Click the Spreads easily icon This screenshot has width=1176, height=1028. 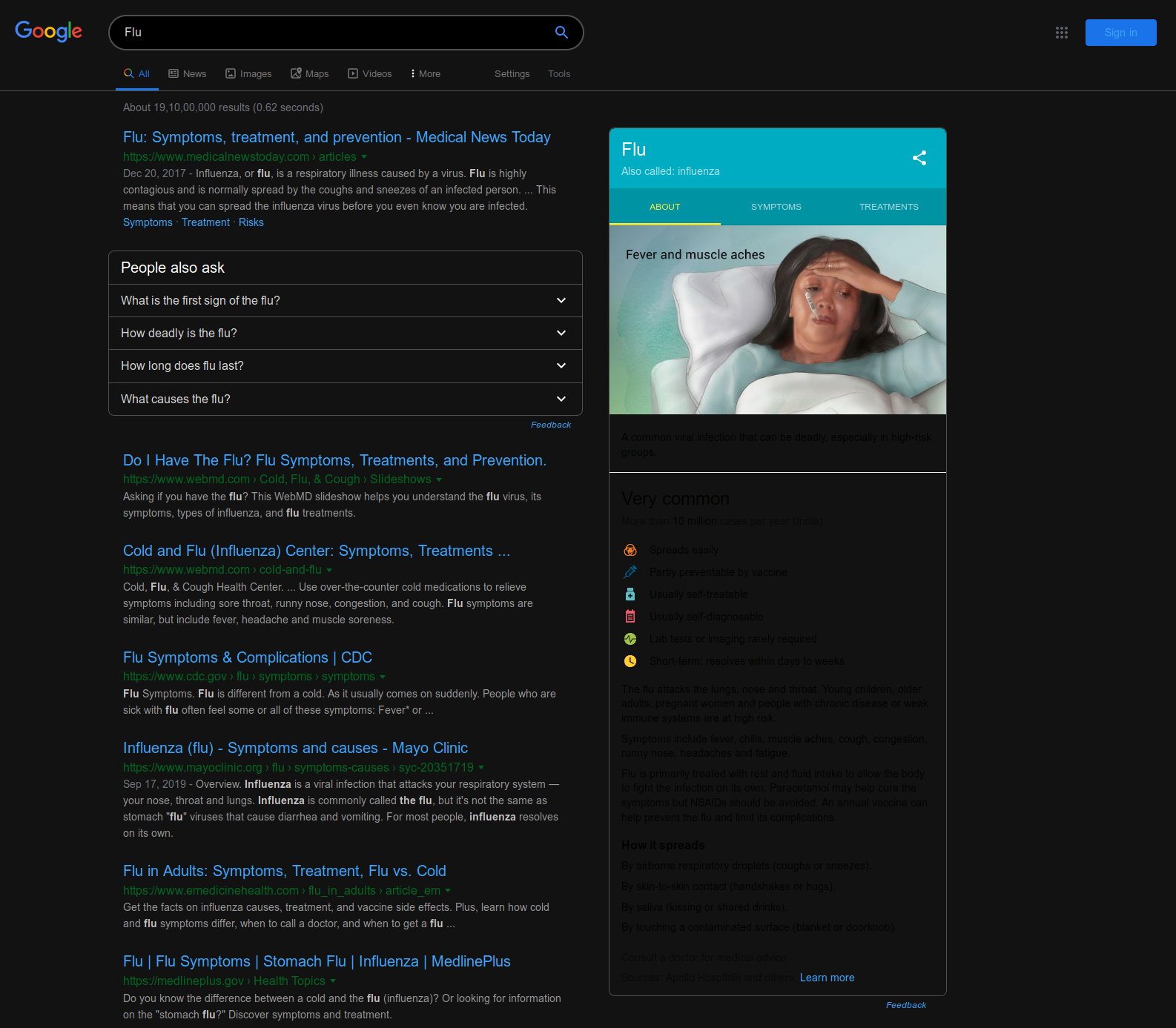630,550
